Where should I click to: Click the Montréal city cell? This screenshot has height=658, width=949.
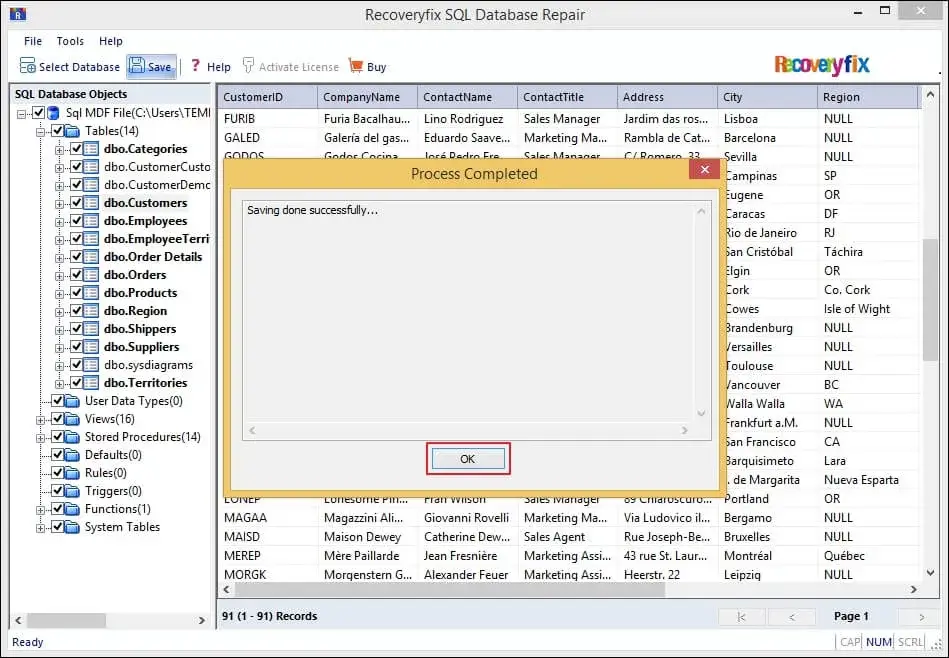[x=767, y=556]
